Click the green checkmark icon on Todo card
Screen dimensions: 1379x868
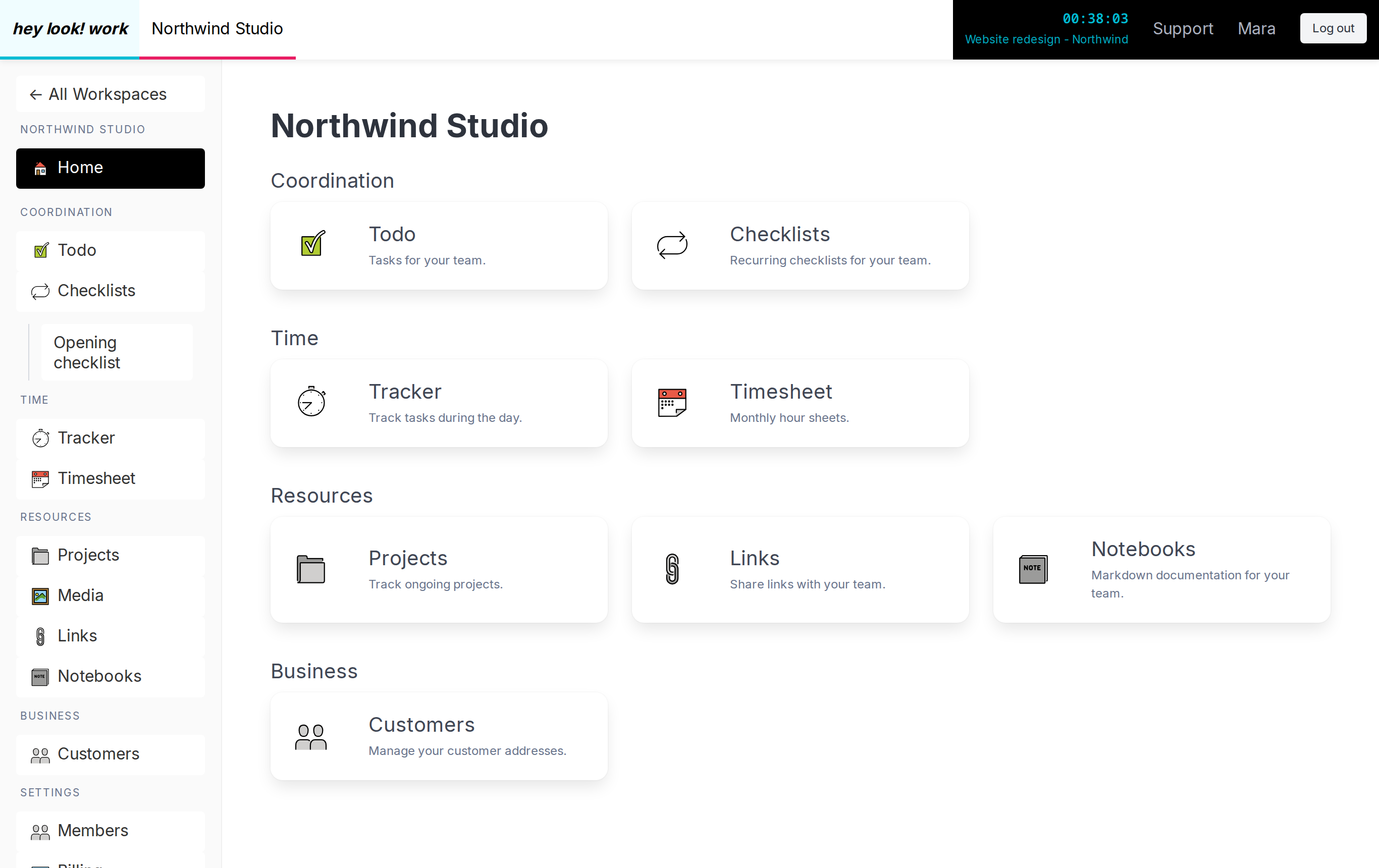313,244
